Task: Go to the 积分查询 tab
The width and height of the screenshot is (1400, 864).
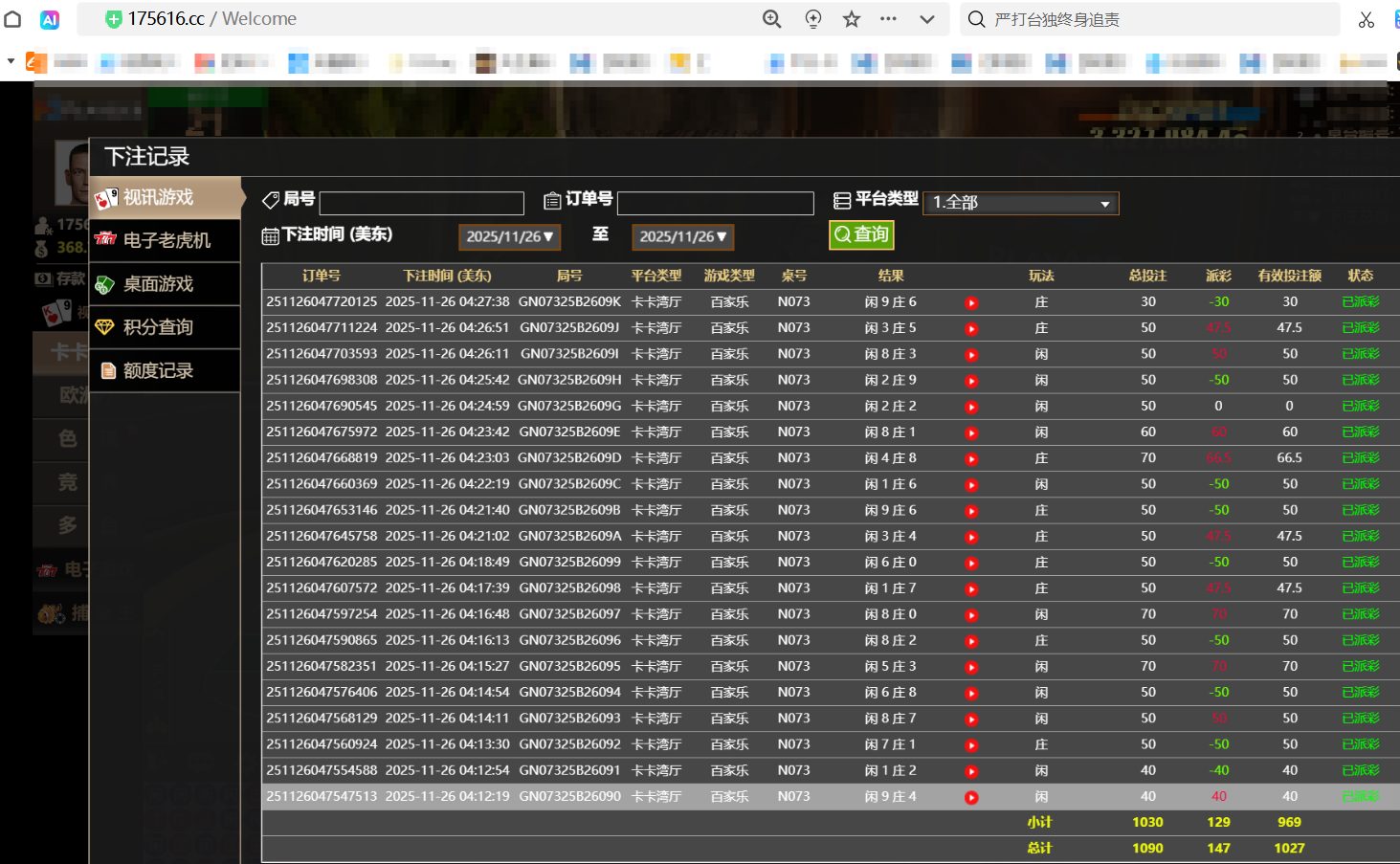Action: 165,327
